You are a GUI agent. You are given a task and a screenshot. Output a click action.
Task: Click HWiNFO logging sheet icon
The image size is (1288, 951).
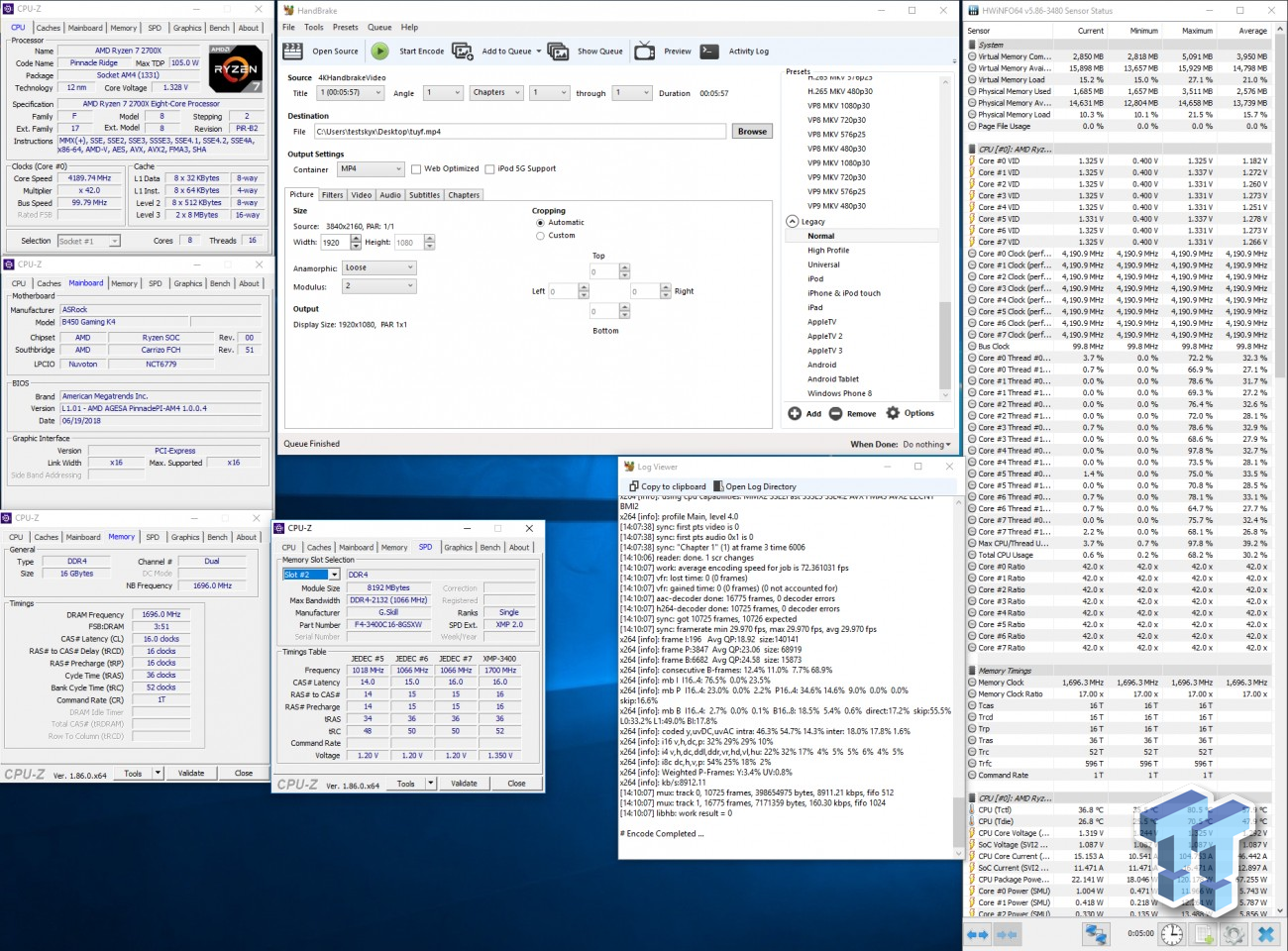click(1204, 934)
